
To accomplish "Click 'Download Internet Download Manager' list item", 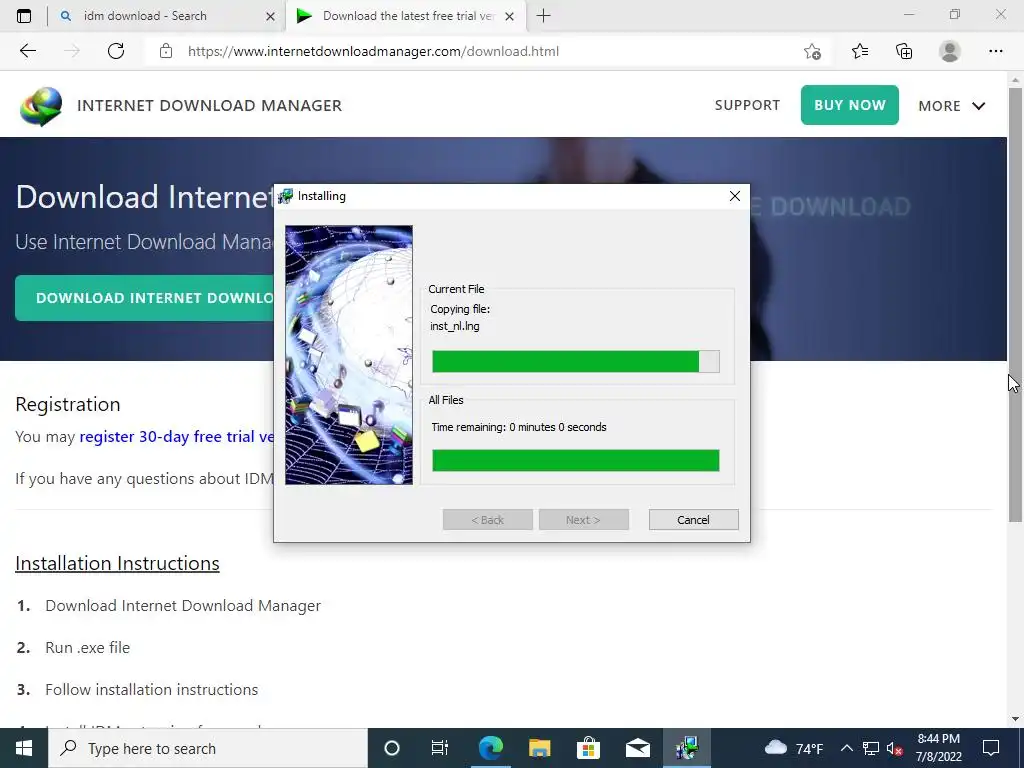I will pos(183,605).
